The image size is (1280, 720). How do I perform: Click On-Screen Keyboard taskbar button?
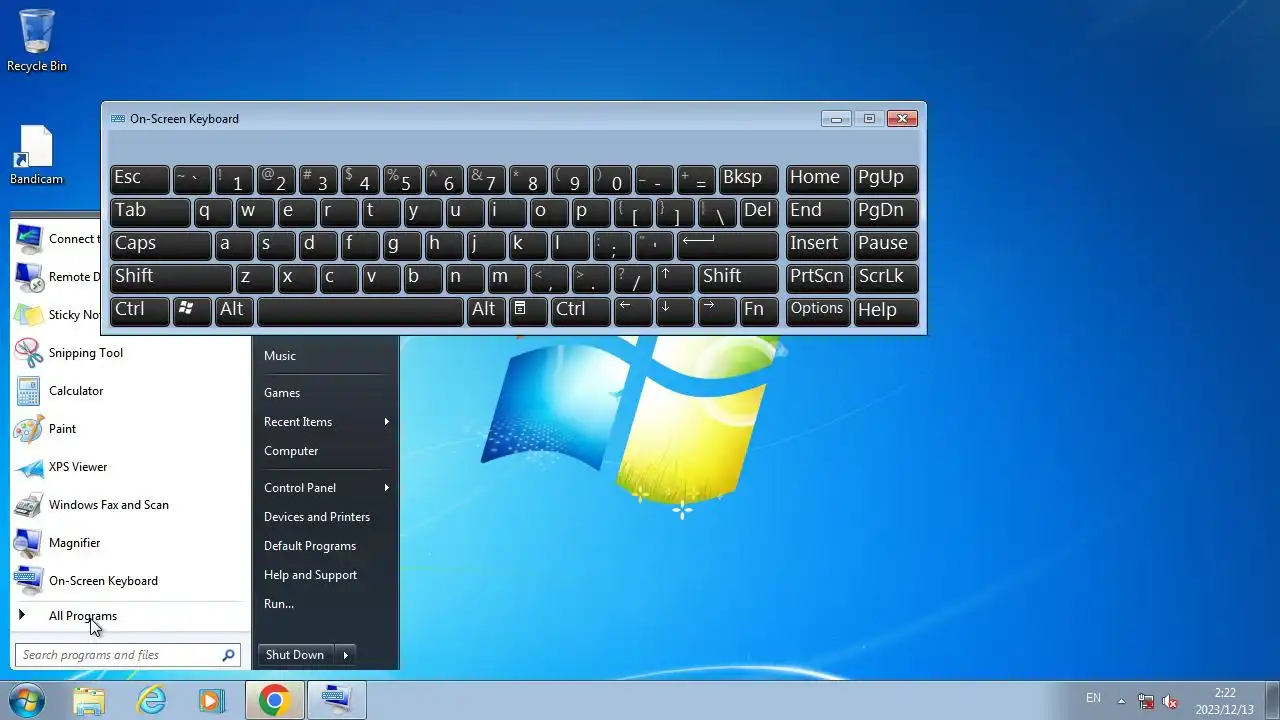tap(336, 700)
